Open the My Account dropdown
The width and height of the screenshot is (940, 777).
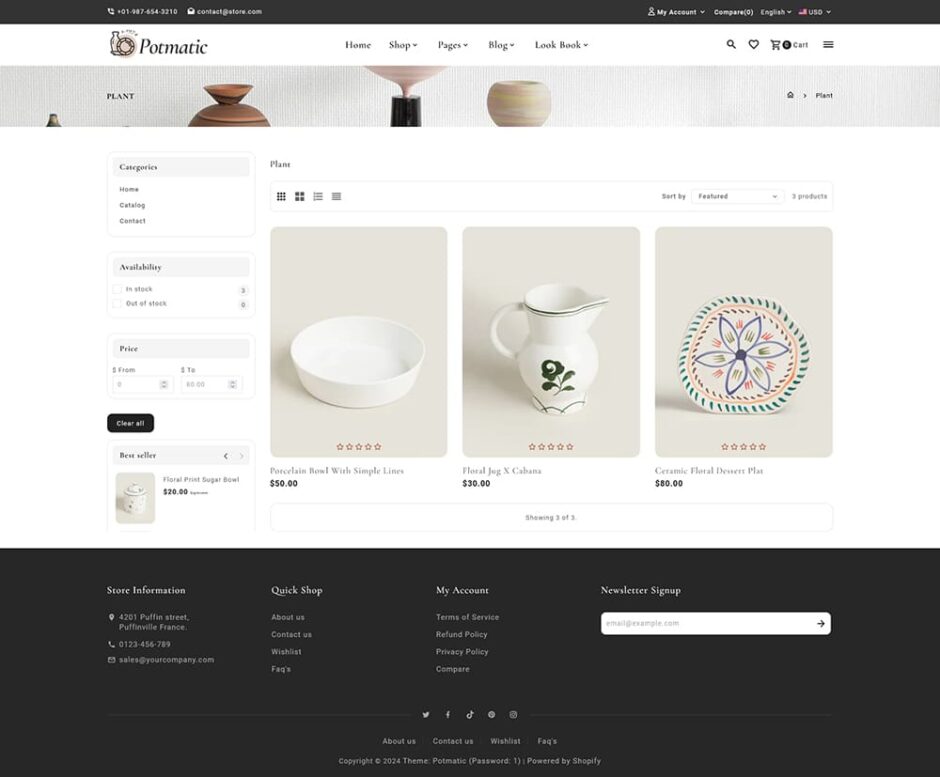(x=676, y=12)
